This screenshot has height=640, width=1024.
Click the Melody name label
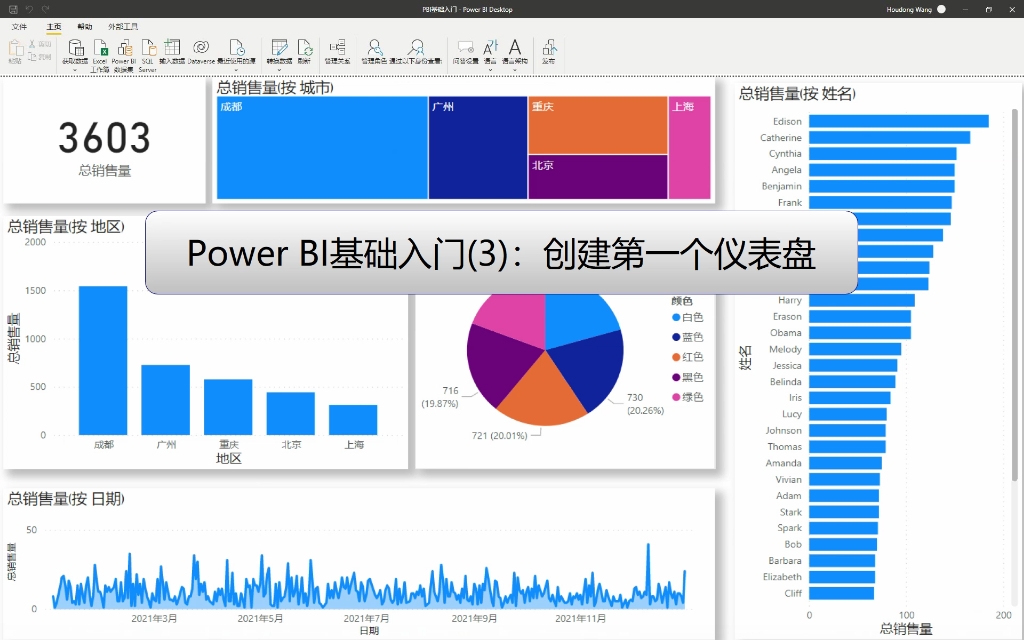click(x=785, y=349)
